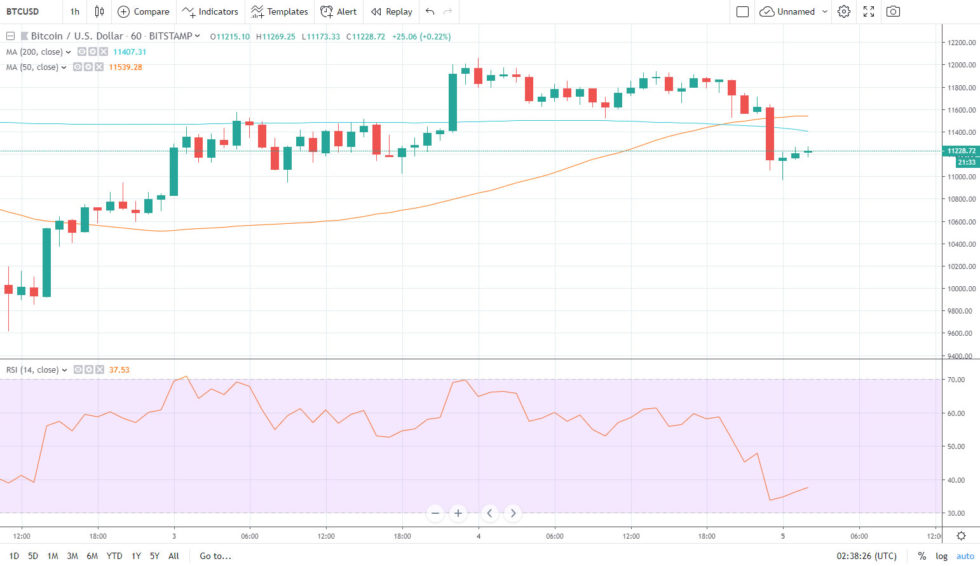980x566 pixels.
Task: Select the 5D date range
Action: coord(33,556)
